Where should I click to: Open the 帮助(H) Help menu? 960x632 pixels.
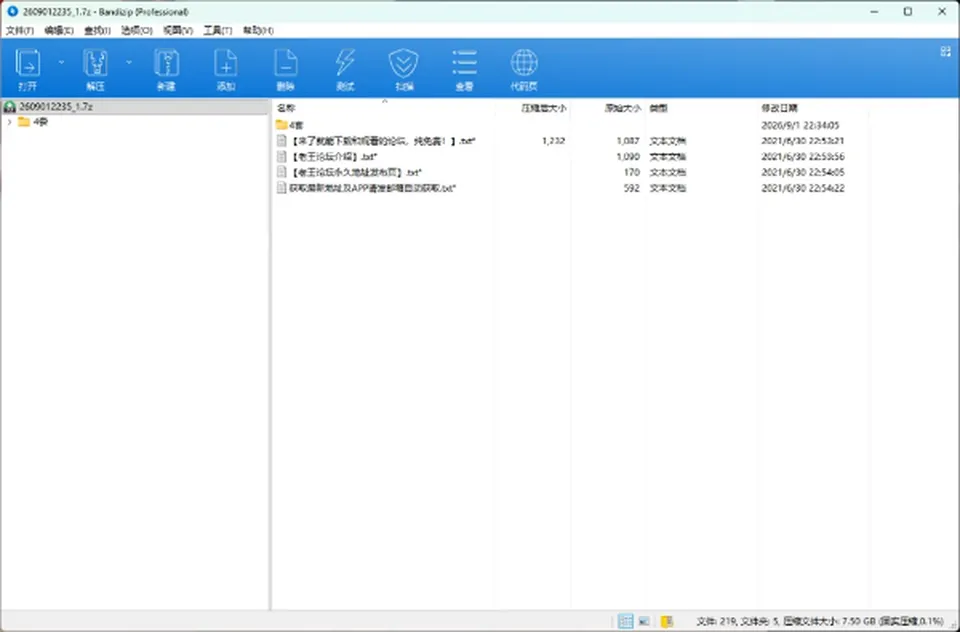tap(258, 30)
